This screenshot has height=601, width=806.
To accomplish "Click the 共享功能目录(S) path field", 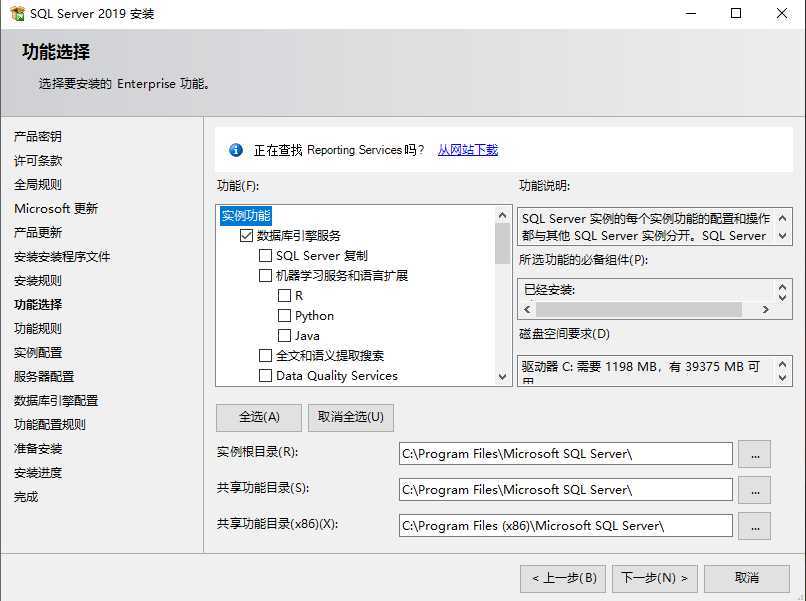I will (x=565, y=490).
